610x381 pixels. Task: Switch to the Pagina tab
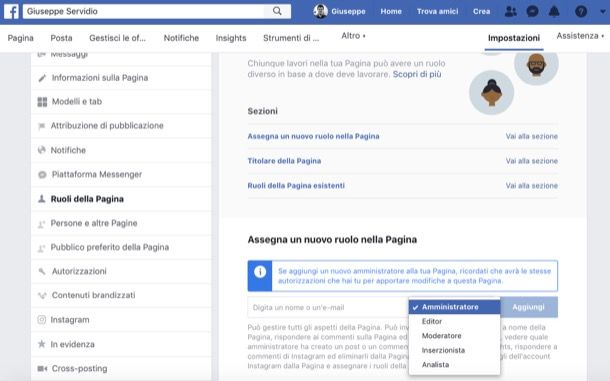[x=21, y=38]
